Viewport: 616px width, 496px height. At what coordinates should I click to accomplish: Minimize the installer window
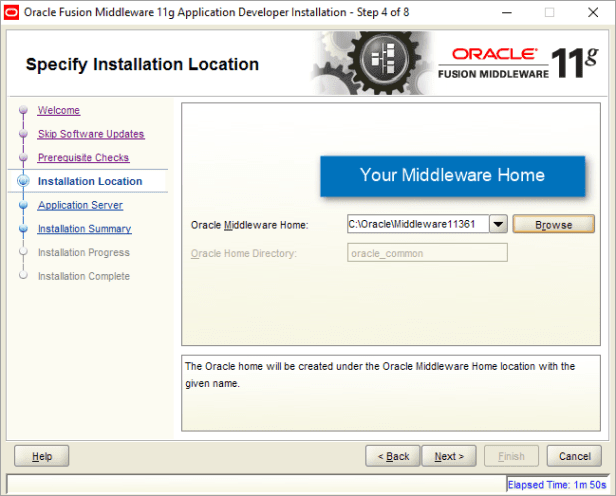click(x=507, y=13)
